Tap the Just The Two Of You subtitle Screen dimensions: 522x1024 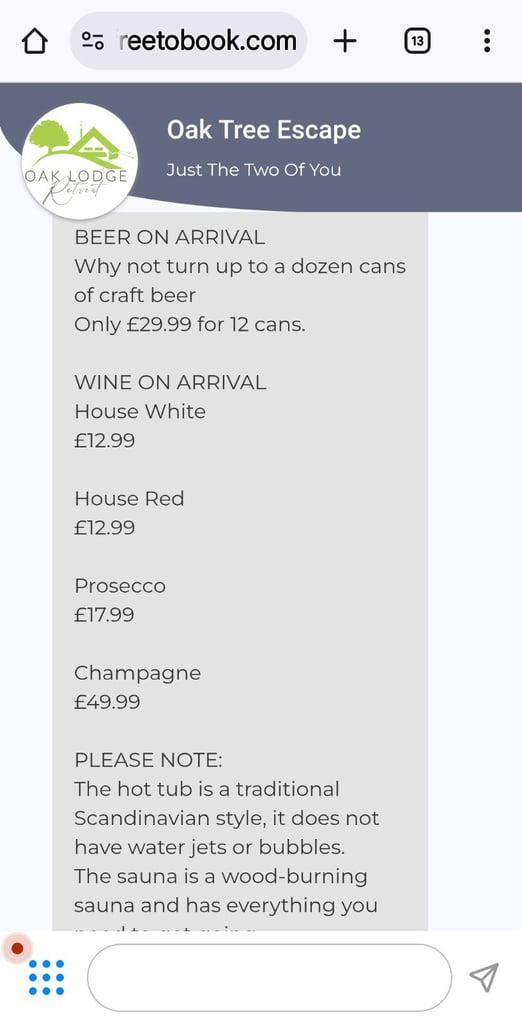(x=253, y=170)
